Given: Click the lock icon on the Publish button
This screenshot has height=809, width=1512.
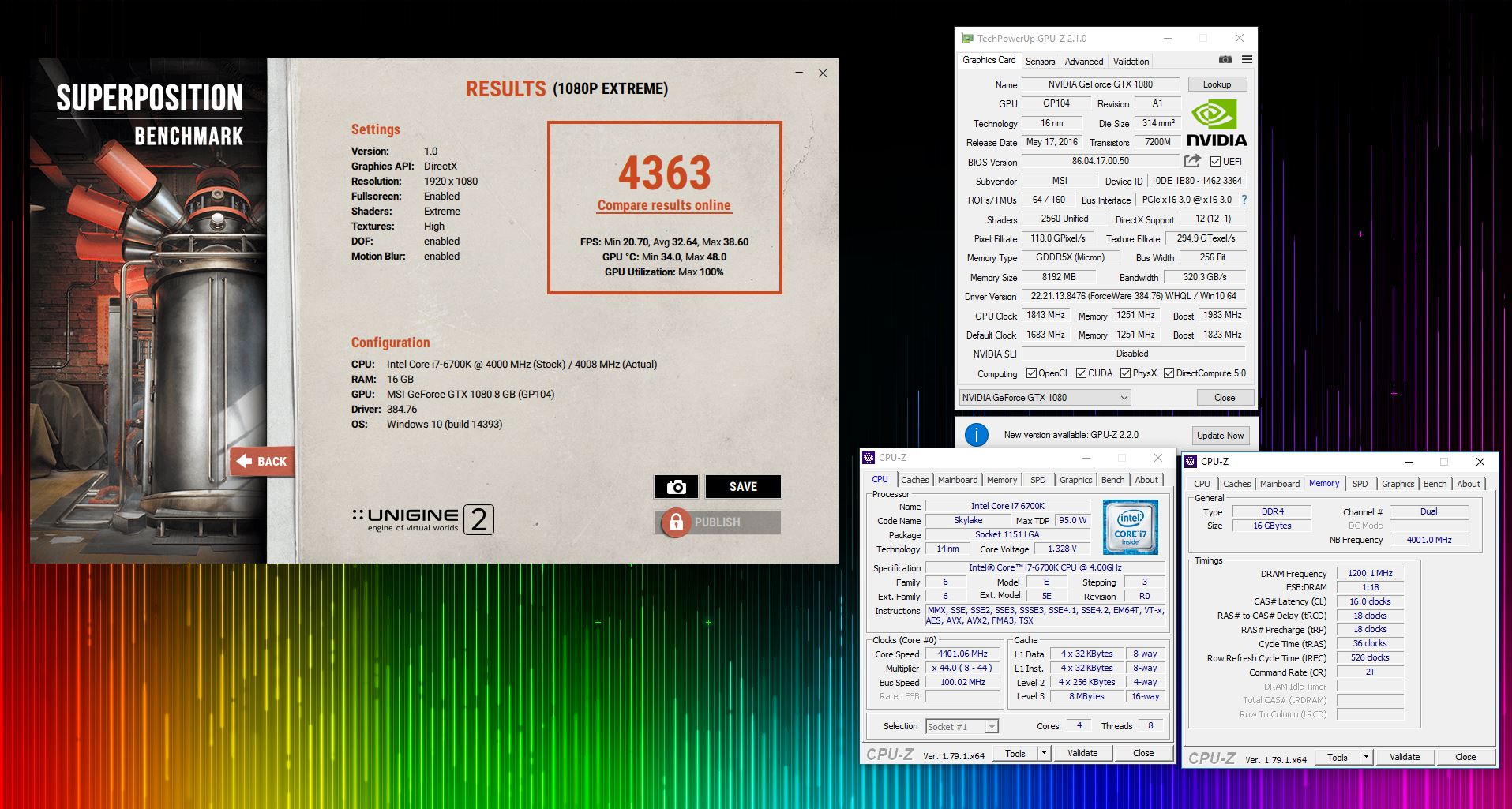Looking at the screenshot, I should pyautogui.click(x=676, y=522).
